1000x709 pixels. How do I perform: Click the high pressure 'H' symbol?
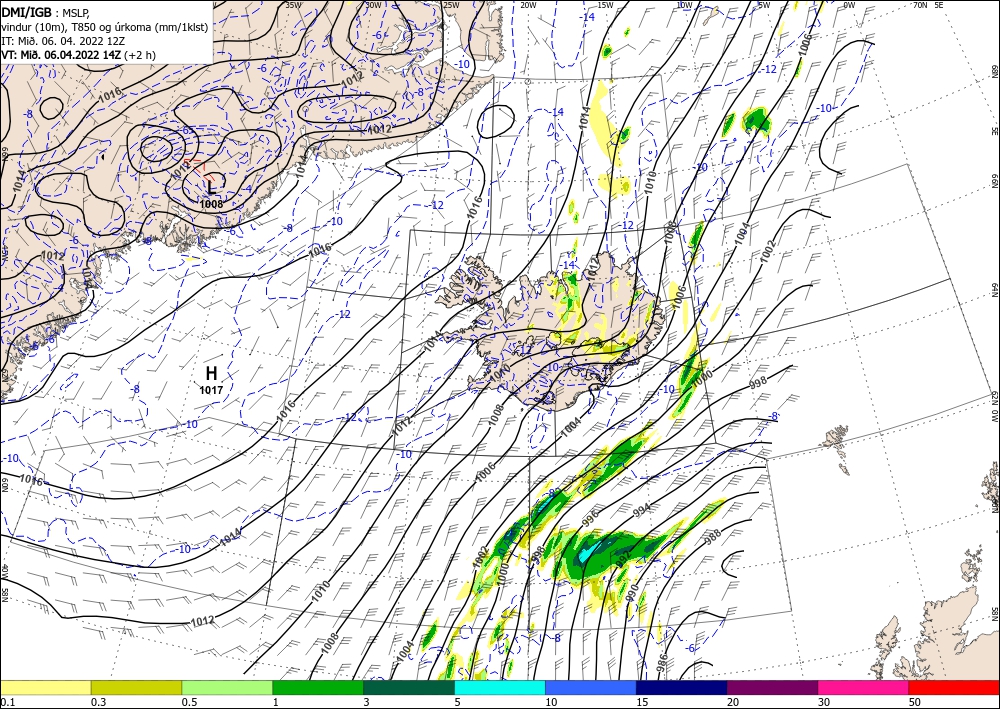click(212, 373)
